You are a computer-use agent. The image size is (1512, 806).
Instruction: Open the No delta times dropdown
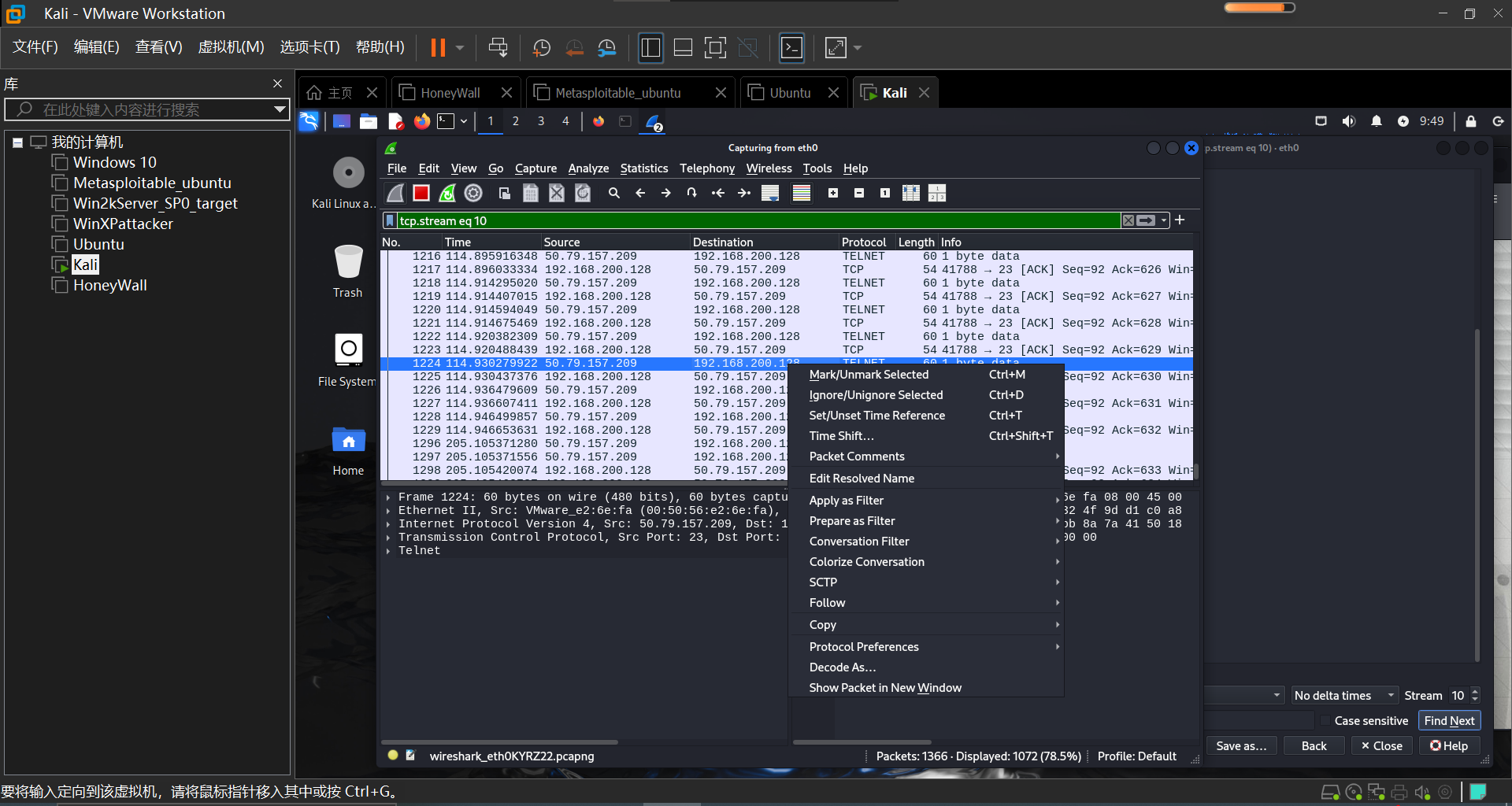[1343, 696]
